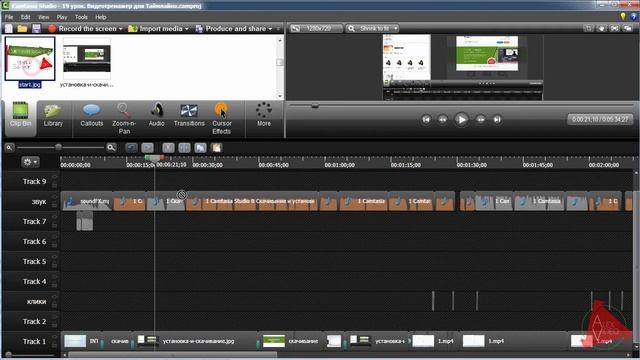
Task: Open the Zoom-n-Pan tool
Action: point(124,119)
